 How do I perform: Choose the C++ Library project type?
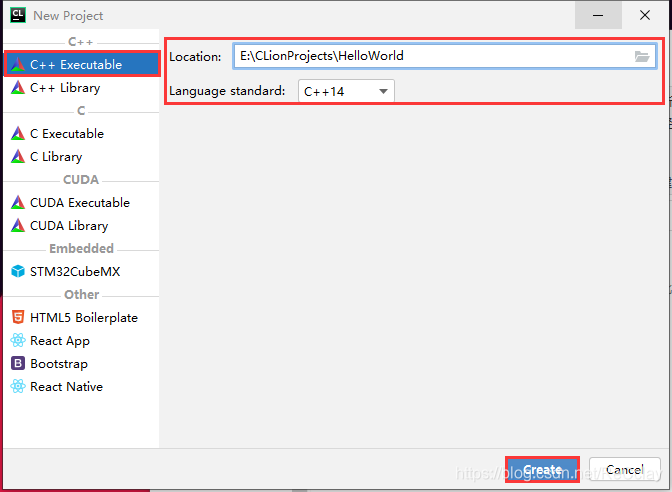pos(81,87)
